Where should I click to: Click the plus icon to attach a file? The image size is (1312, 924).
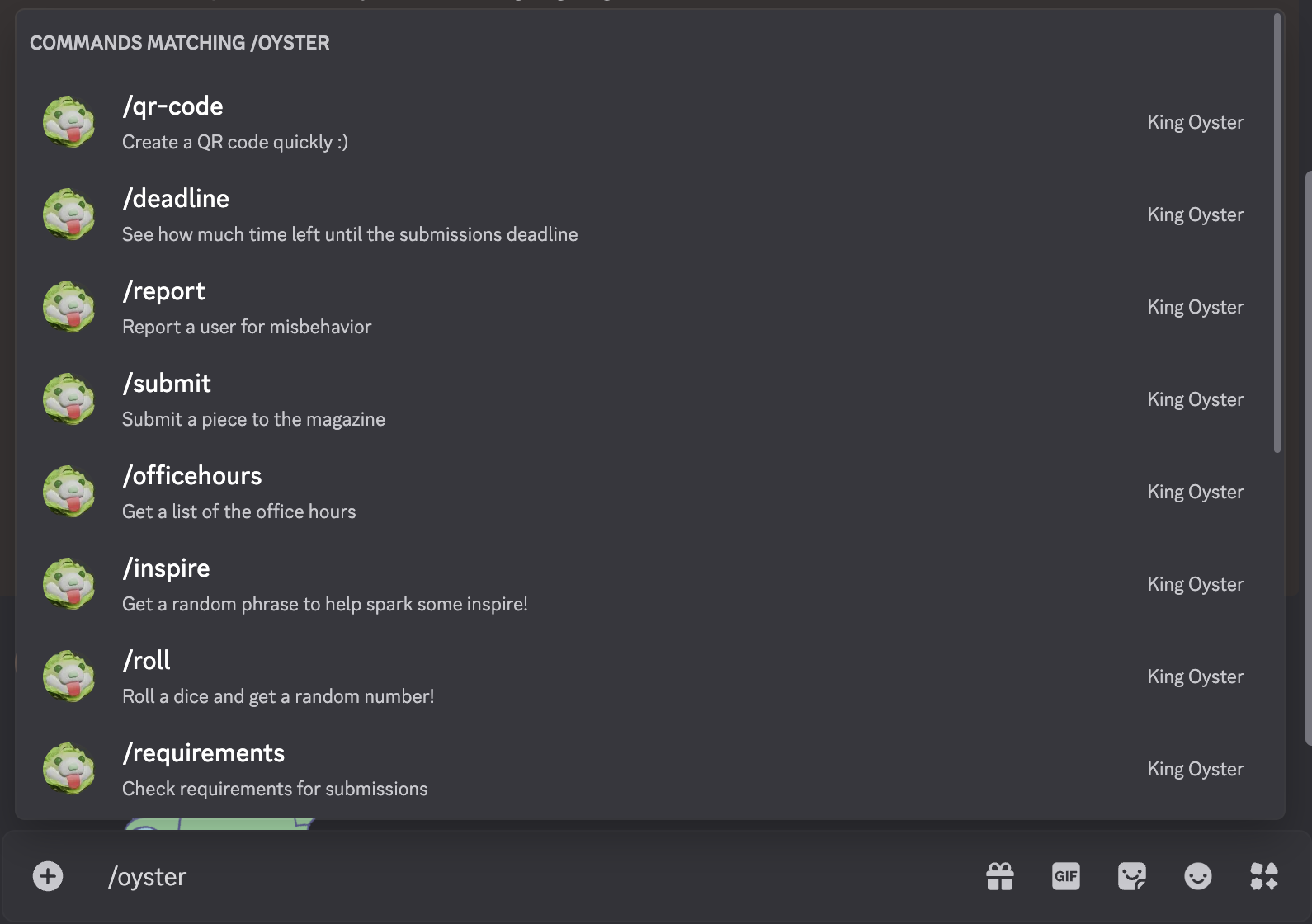tap(49, 876)
